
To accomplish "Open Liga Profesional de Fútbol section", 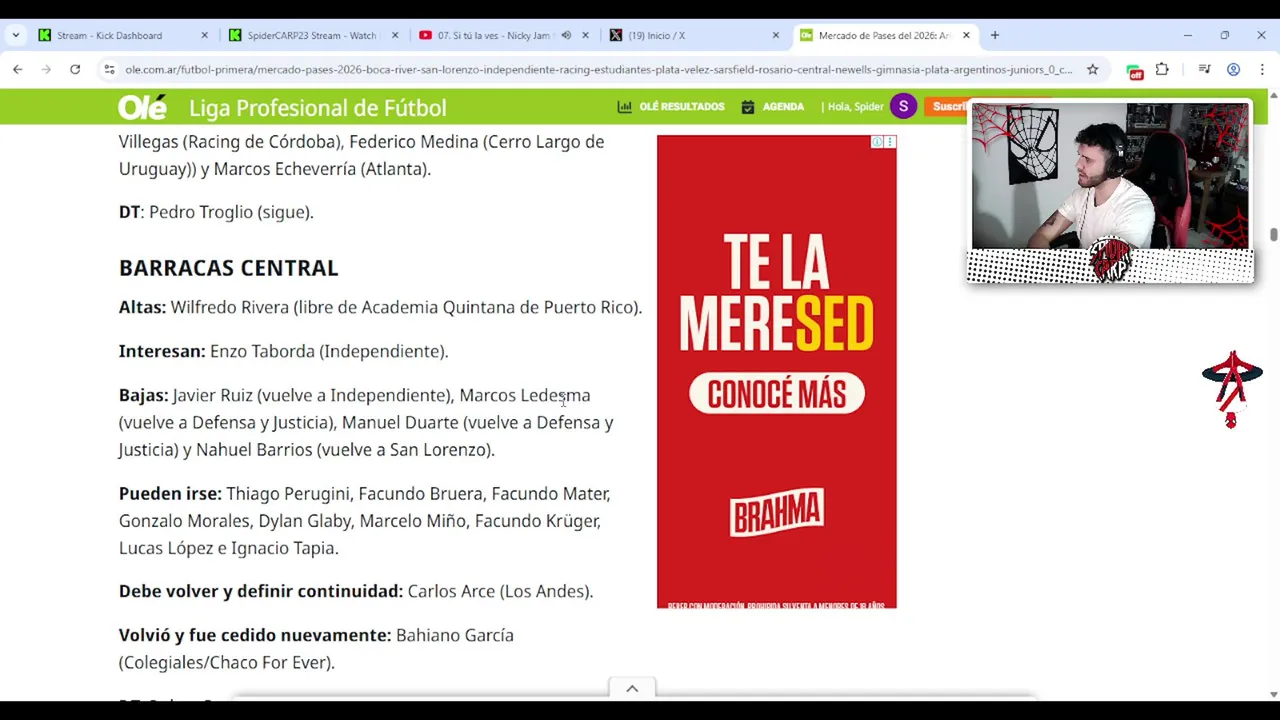I will pyautogui.click(x=317, y=107).
